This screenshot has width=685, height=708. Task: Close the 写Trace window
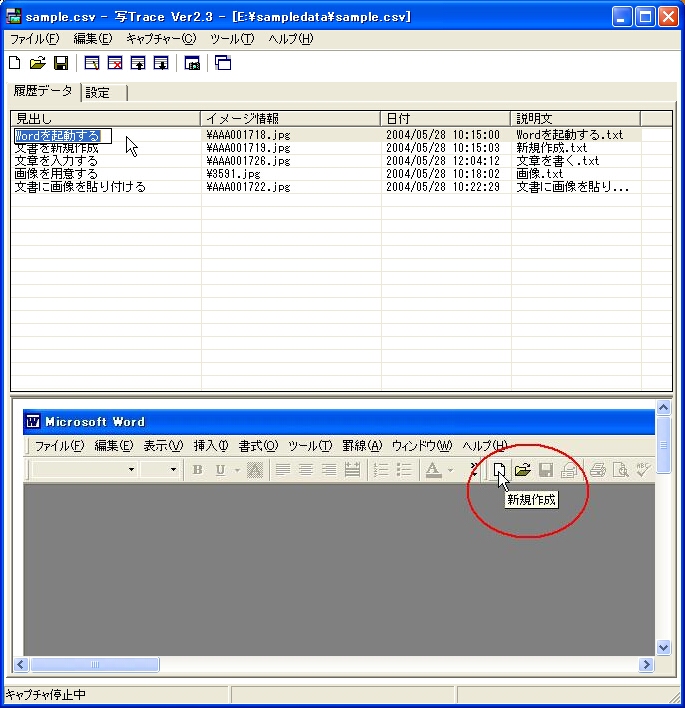pyautogui.click(x=668, y=17)
